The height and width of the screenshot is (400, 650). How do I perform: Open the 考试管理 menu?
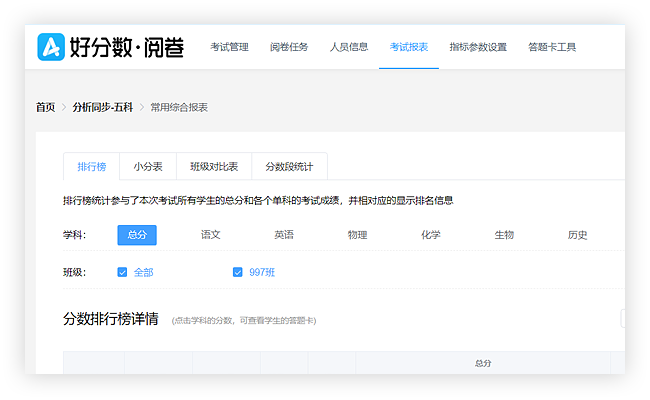(229, 47)
